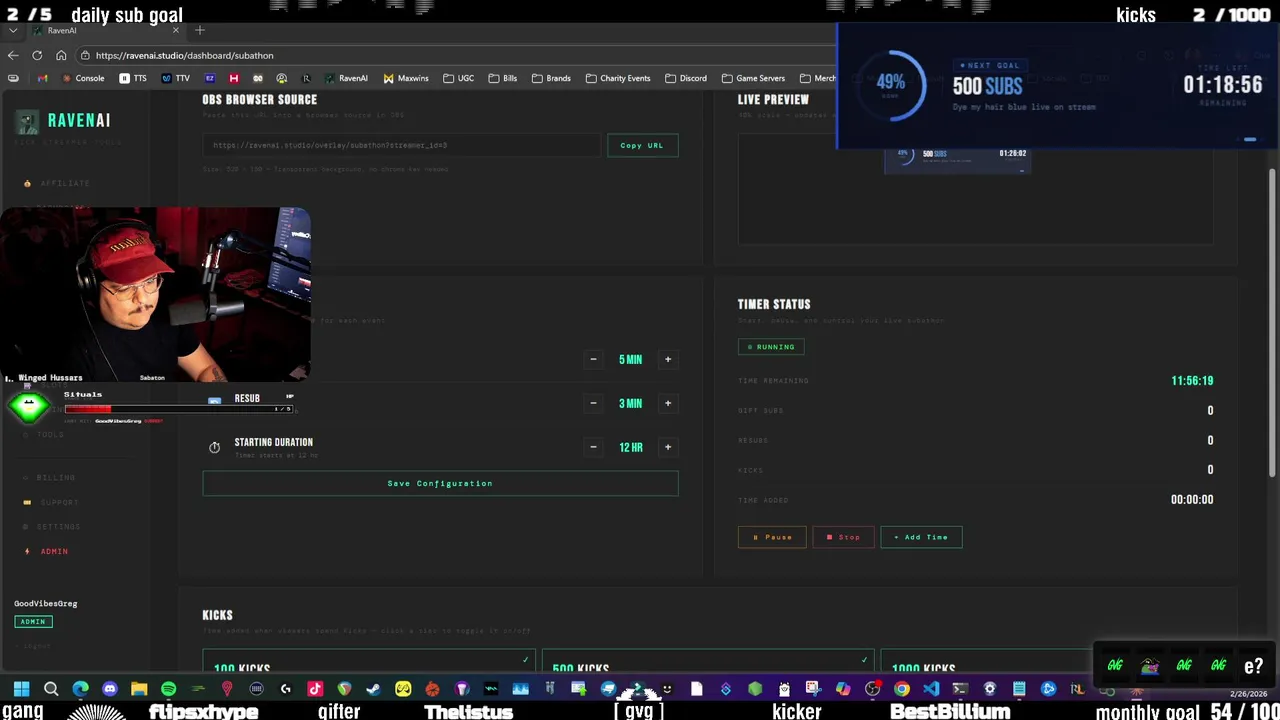The height and width of the screenshot is (720, 1280).
Task: Launch Microsoft Edge from taskbar
Action: pyautogui.click(x=80, y=689)
